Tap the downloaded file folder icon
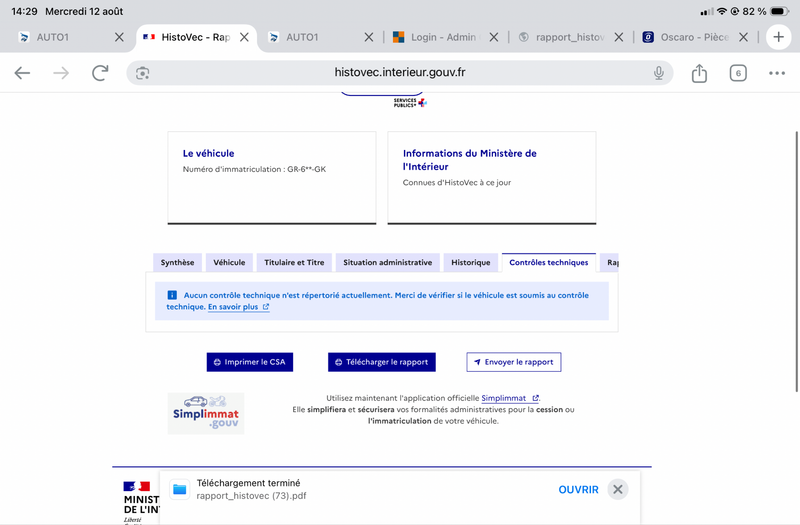Screen dimensions: 800x525 [180, 489]
